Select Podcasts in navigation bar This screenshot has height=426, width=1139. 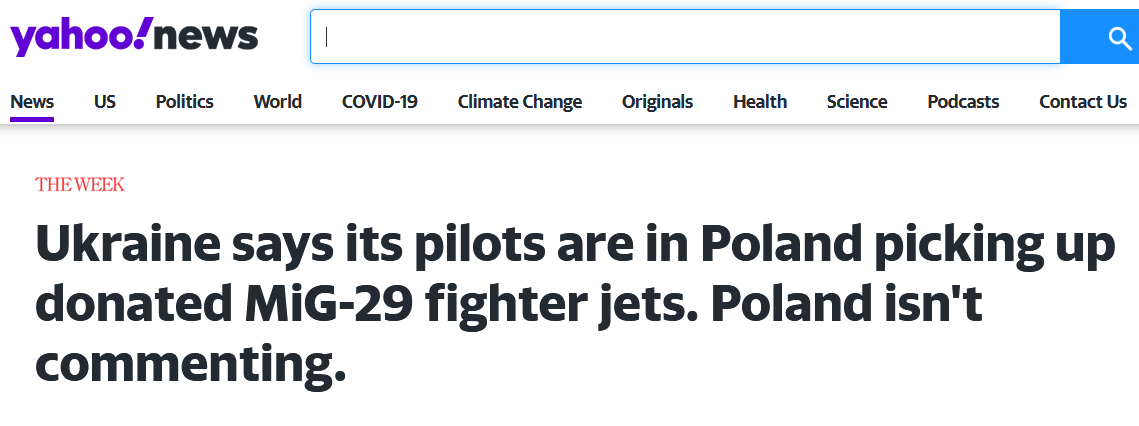963,102
